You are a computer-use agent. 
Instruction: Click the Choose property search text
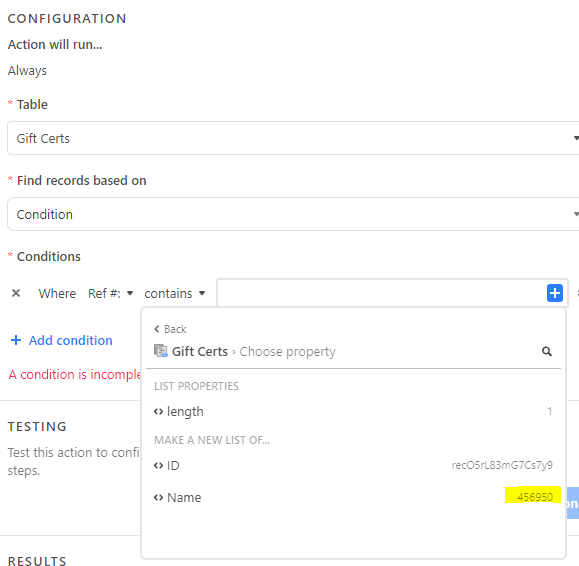click(287, 351)
